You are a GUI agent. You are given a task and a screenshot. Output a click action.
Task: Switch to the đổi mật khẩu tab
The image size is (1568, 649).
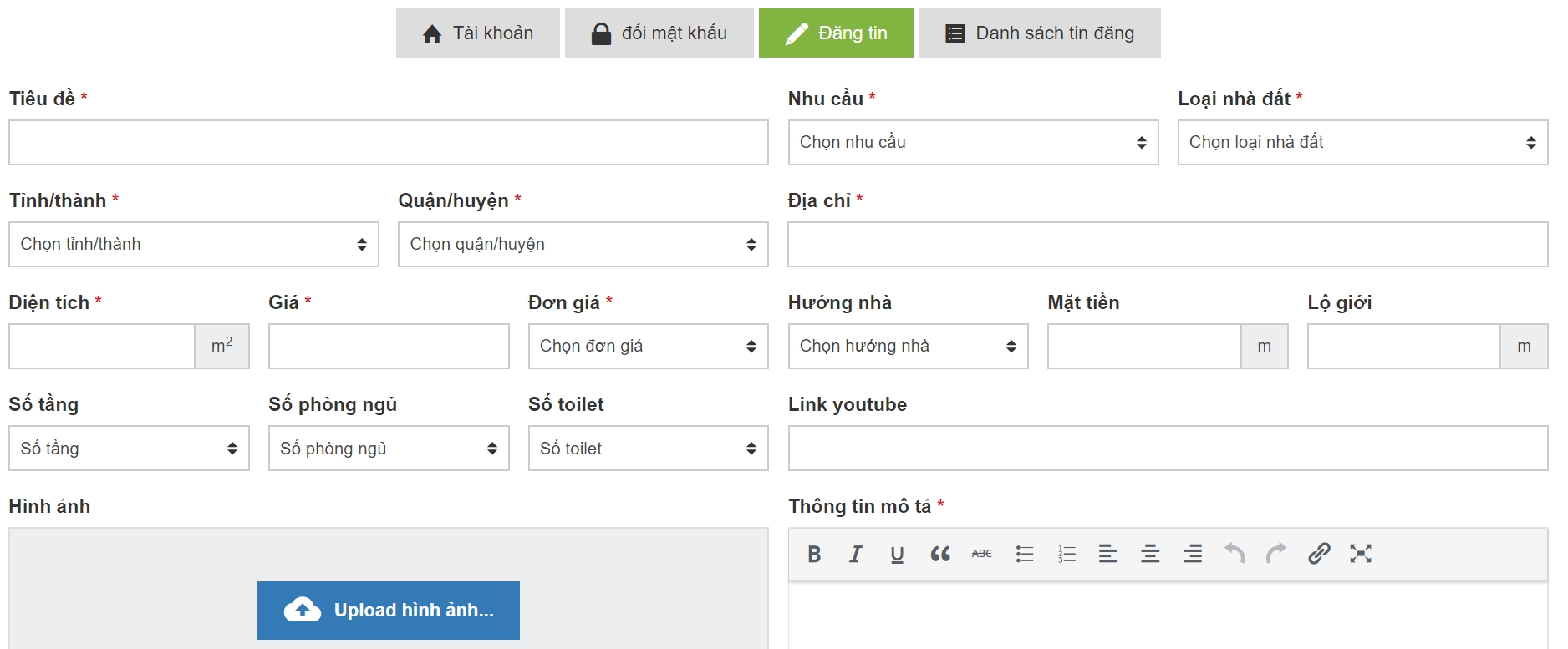pos(659,33)
